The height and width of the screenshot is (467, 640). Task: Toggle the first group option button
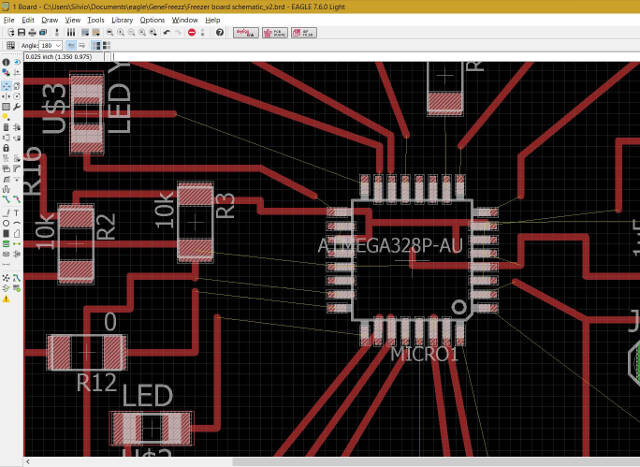96,45
